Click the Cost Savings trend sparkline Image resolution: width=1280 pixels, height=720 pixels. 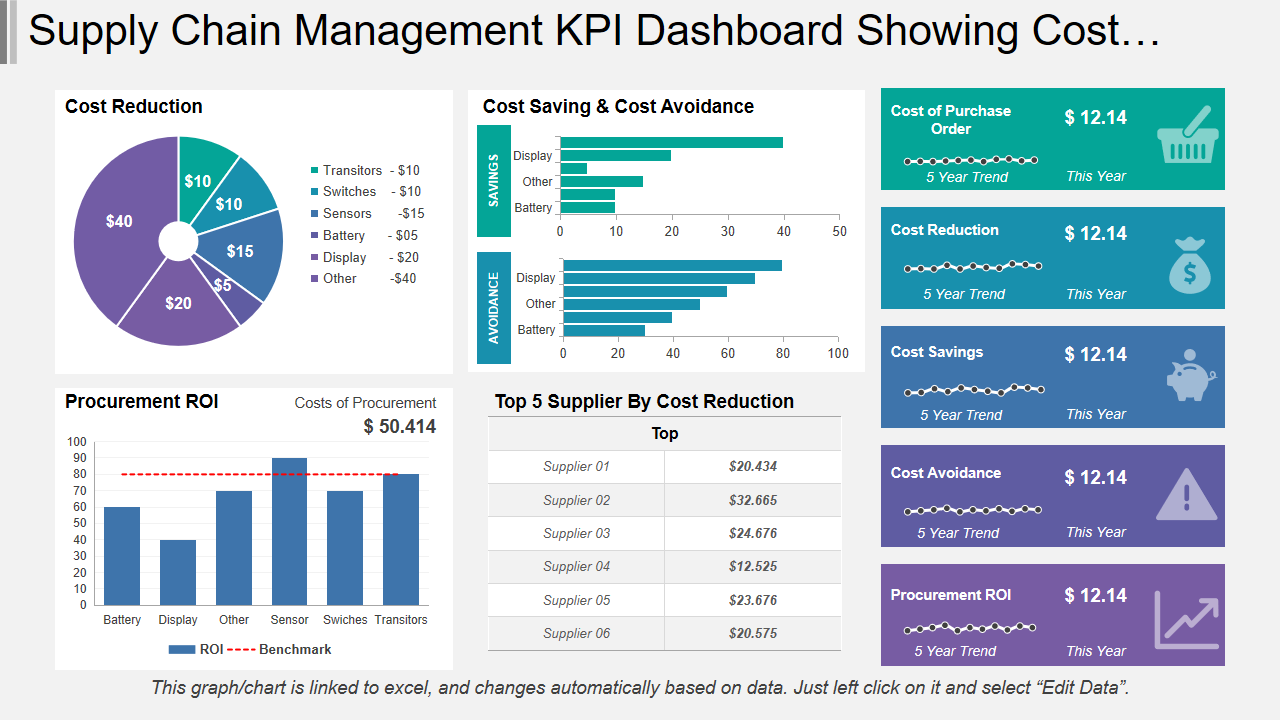[x=973, y=390]
